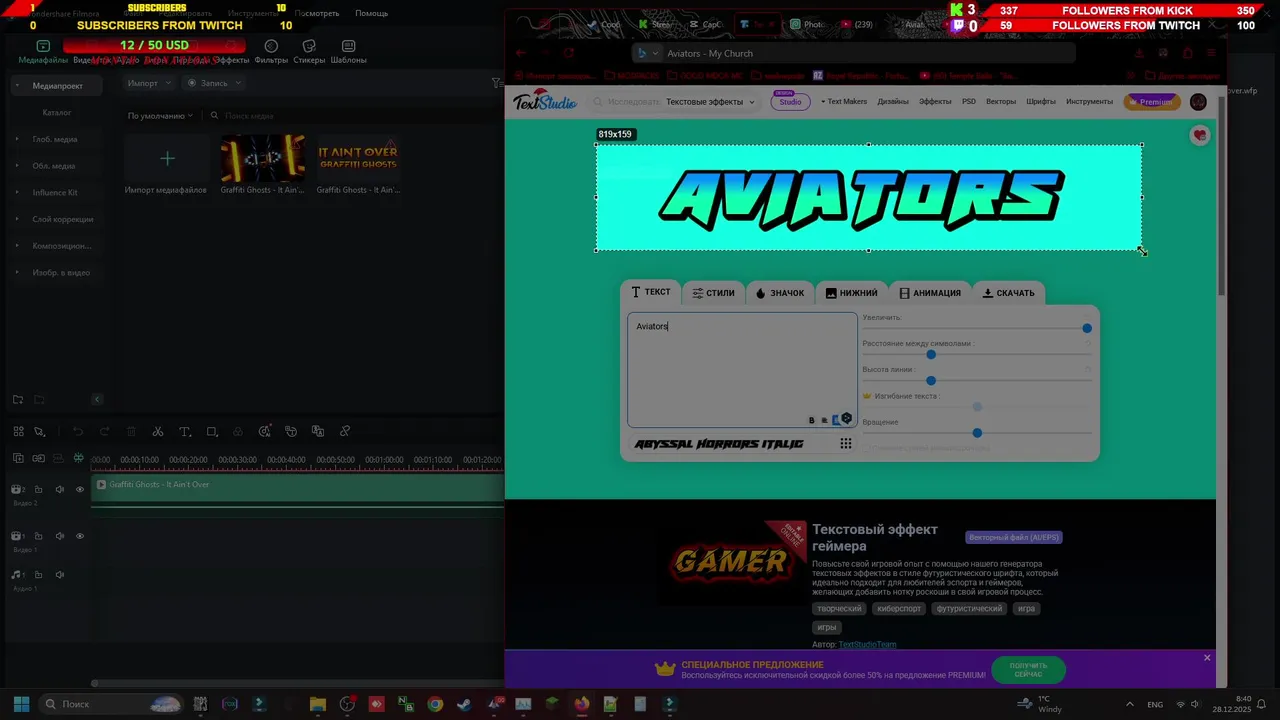1280x720 pixels.
Task: Open the По умолчанию sort dropdown
Action: pos(160,116)
